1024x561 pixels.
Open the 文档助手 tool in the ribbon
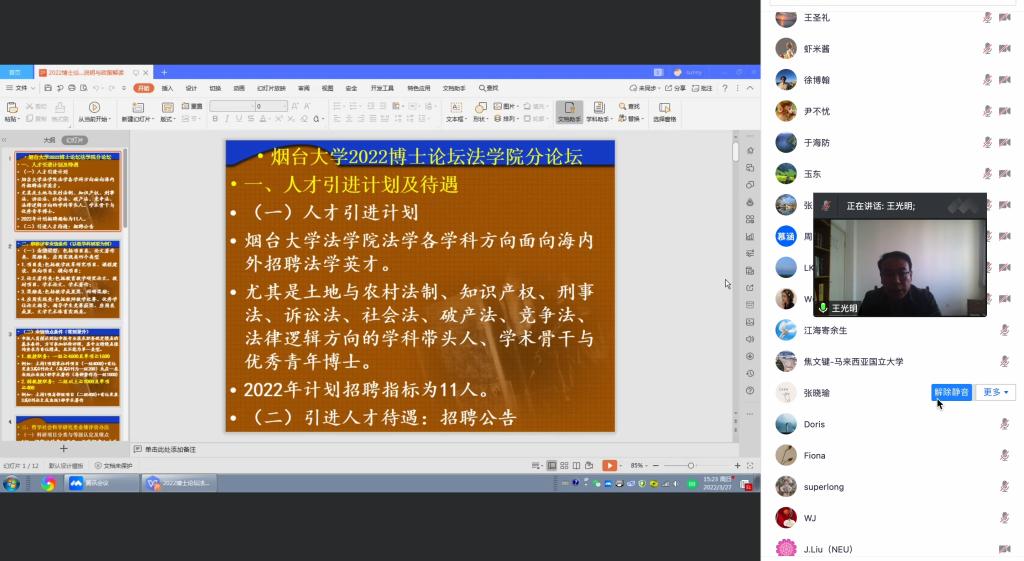coord(569,111)
